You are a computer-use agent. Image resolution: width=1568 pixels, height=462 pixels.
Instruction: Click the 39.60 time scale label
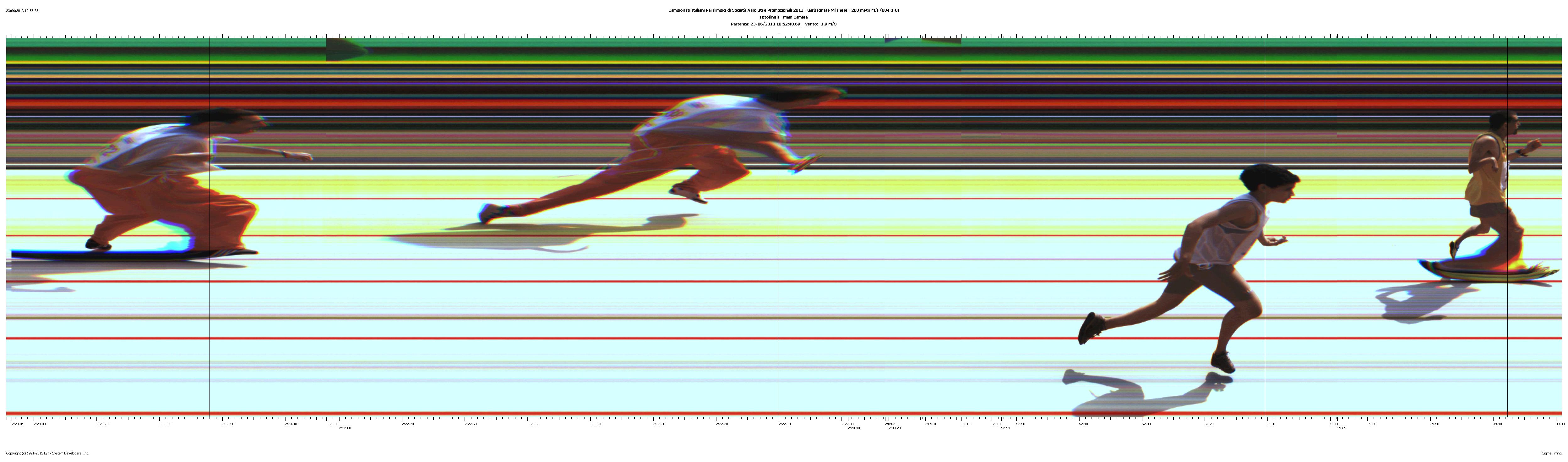click(x=1371, y=424)
